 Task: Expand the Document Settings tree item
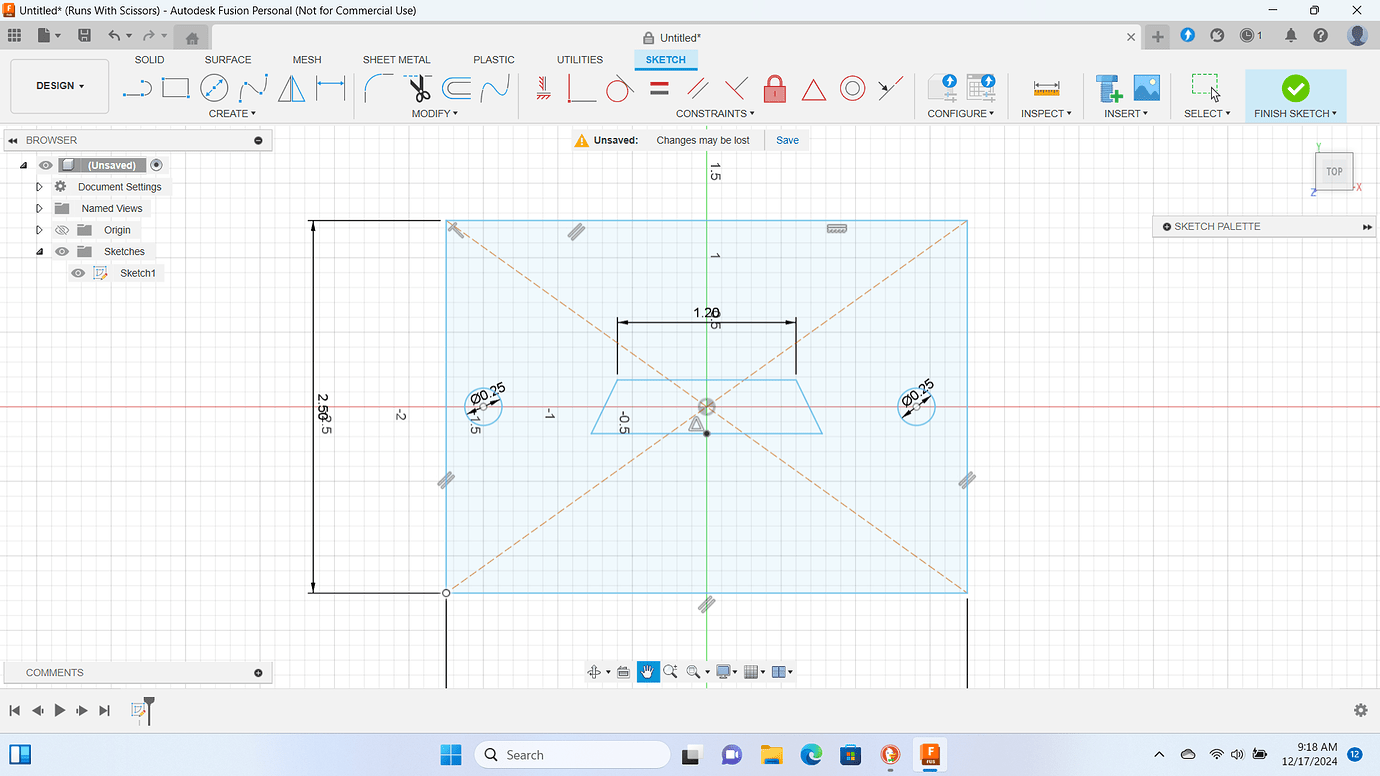pos(38,186)
